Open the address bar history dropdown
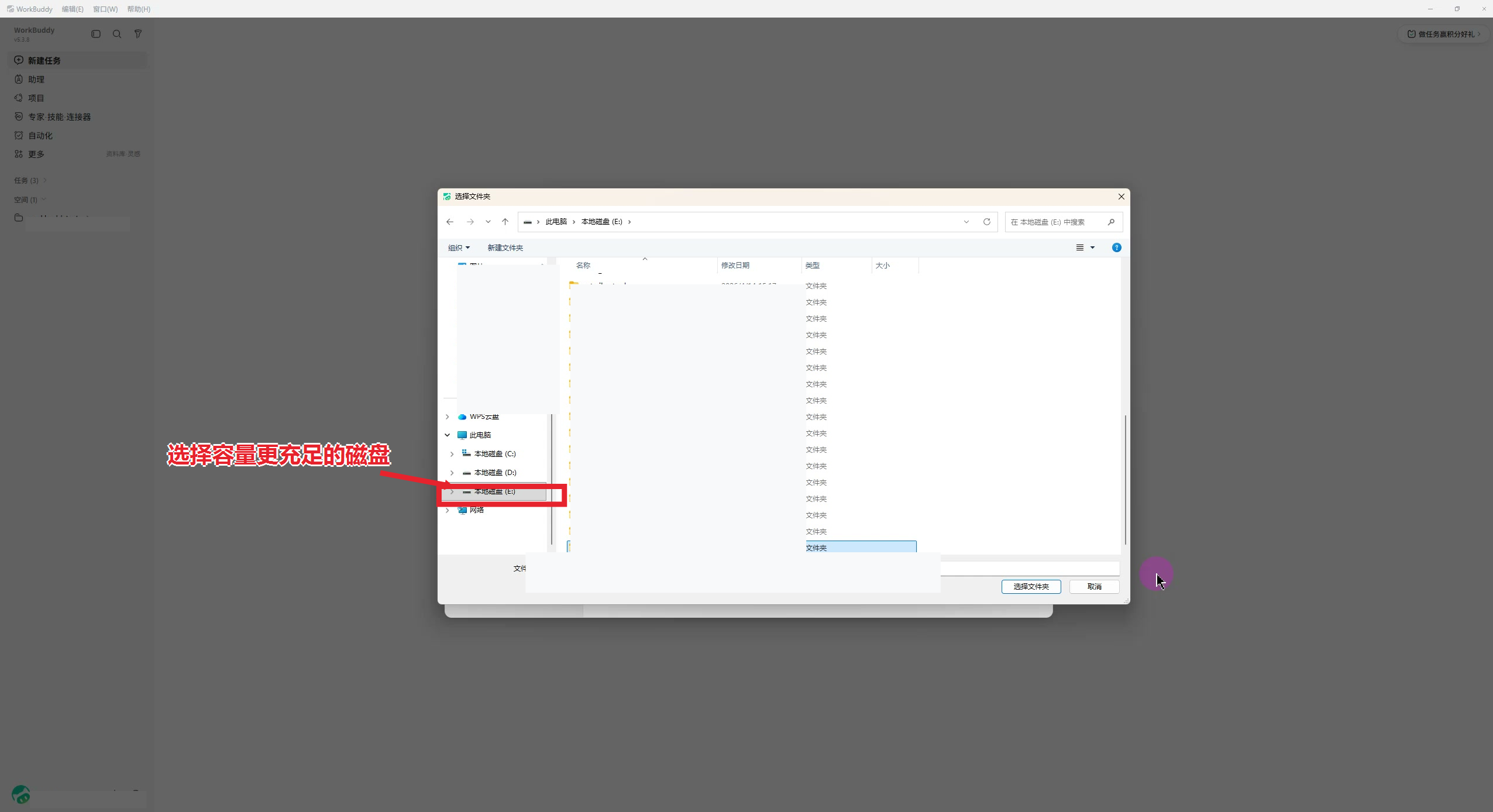The width and height of the screenshot is (1493, 812). [x=966, y=222]
